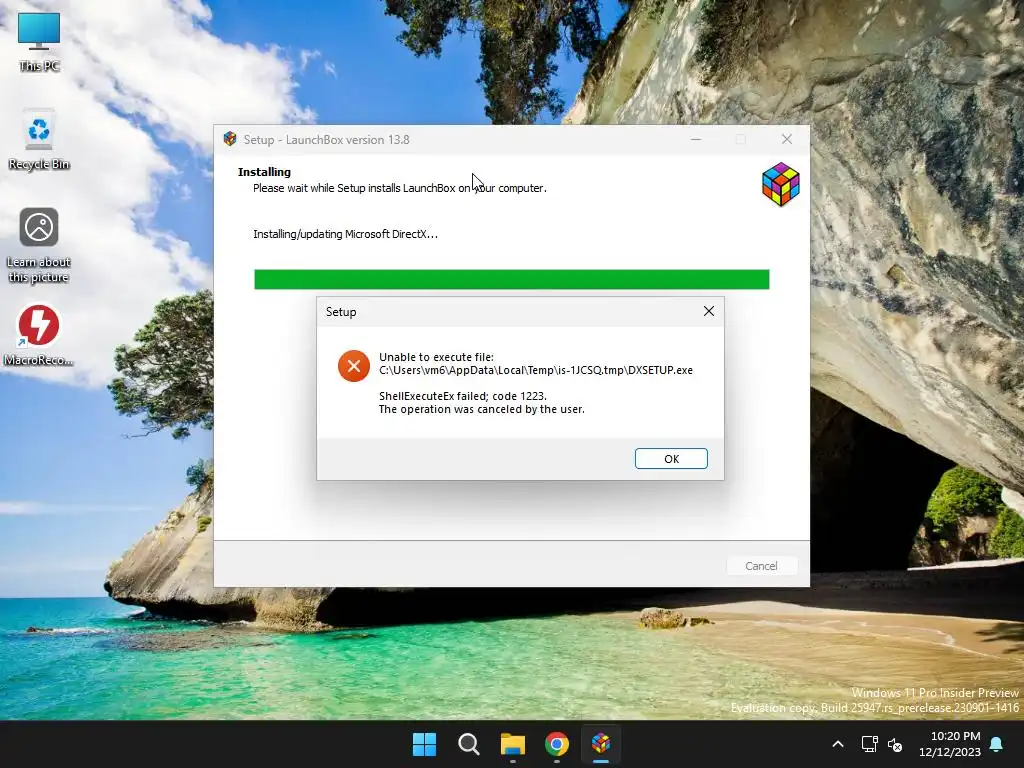Select the MacroRecorder desktop shortcut
1024x768 pixels.
click(x=39, y=335)
